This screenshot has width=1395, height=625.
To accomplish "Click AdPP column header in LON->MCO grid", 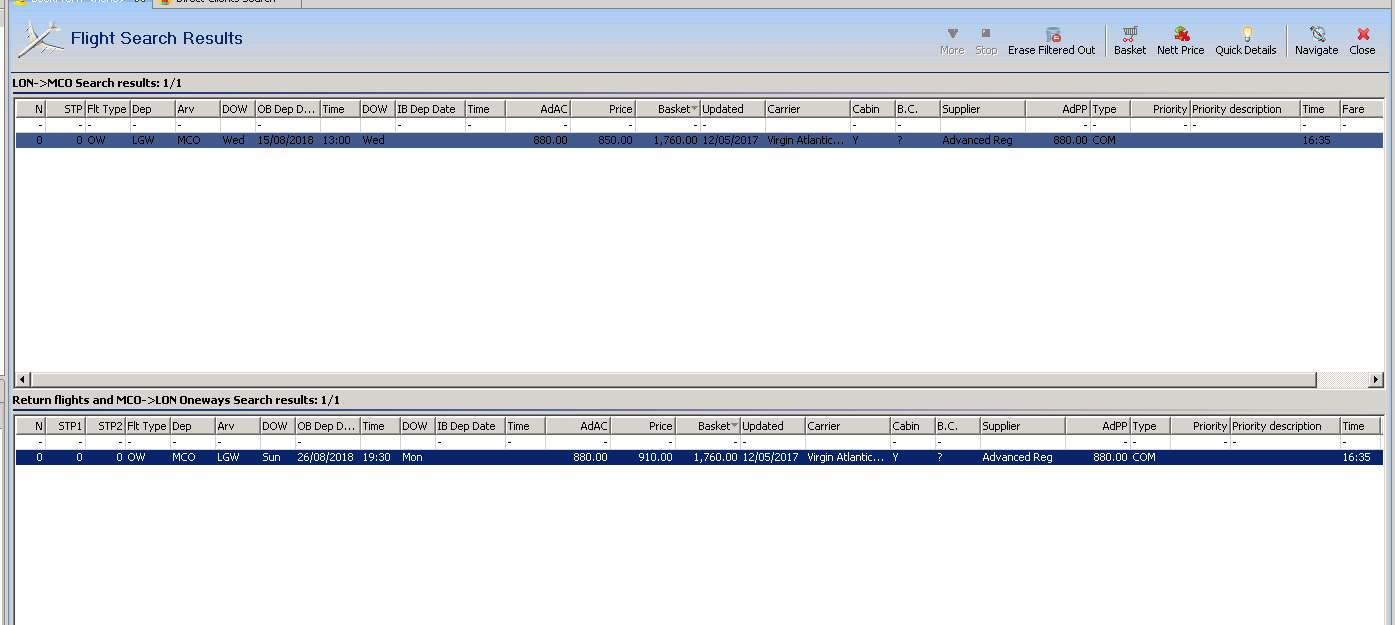I will [1057, 109].
